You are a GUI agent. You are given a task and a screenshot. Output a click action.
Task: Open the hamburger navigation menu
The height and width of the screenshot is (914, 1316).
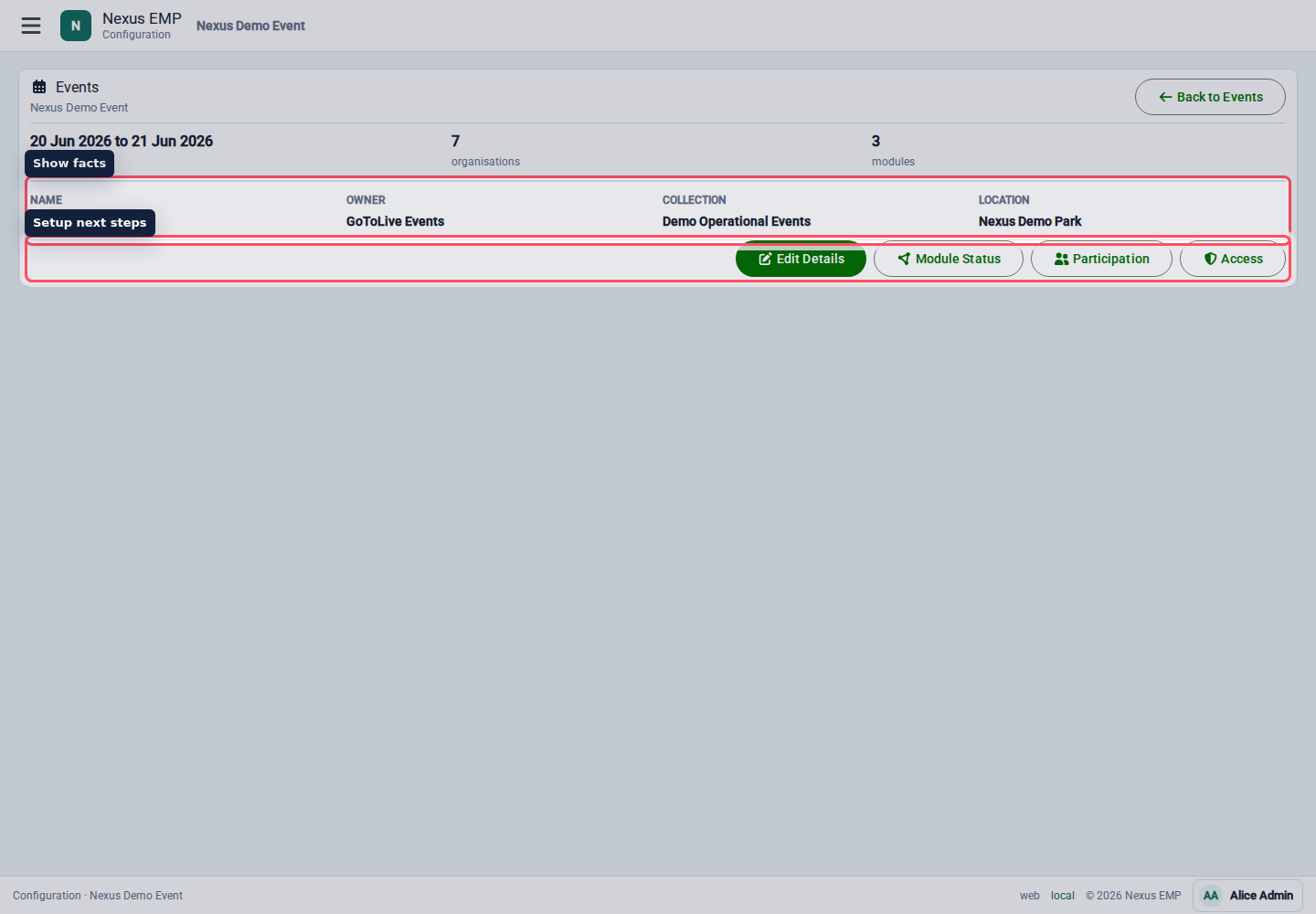coord(31,26)
